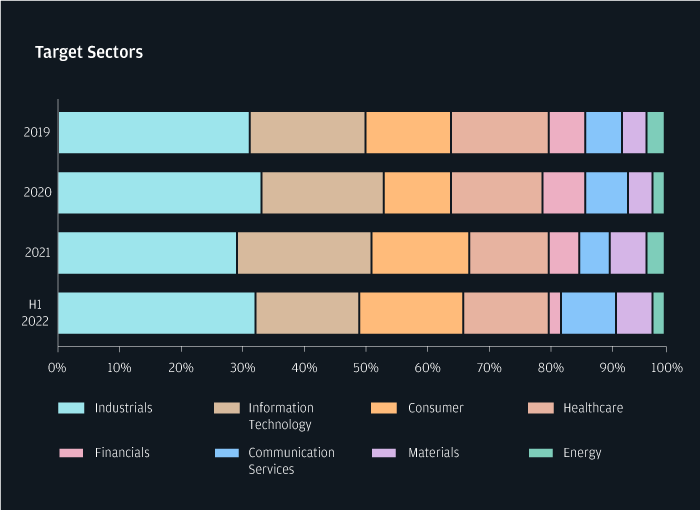Image resolution: width=700 pixels, height=510 pixels.
Task: Click the Communication Services legend swatch
Action: coord(227,453)
